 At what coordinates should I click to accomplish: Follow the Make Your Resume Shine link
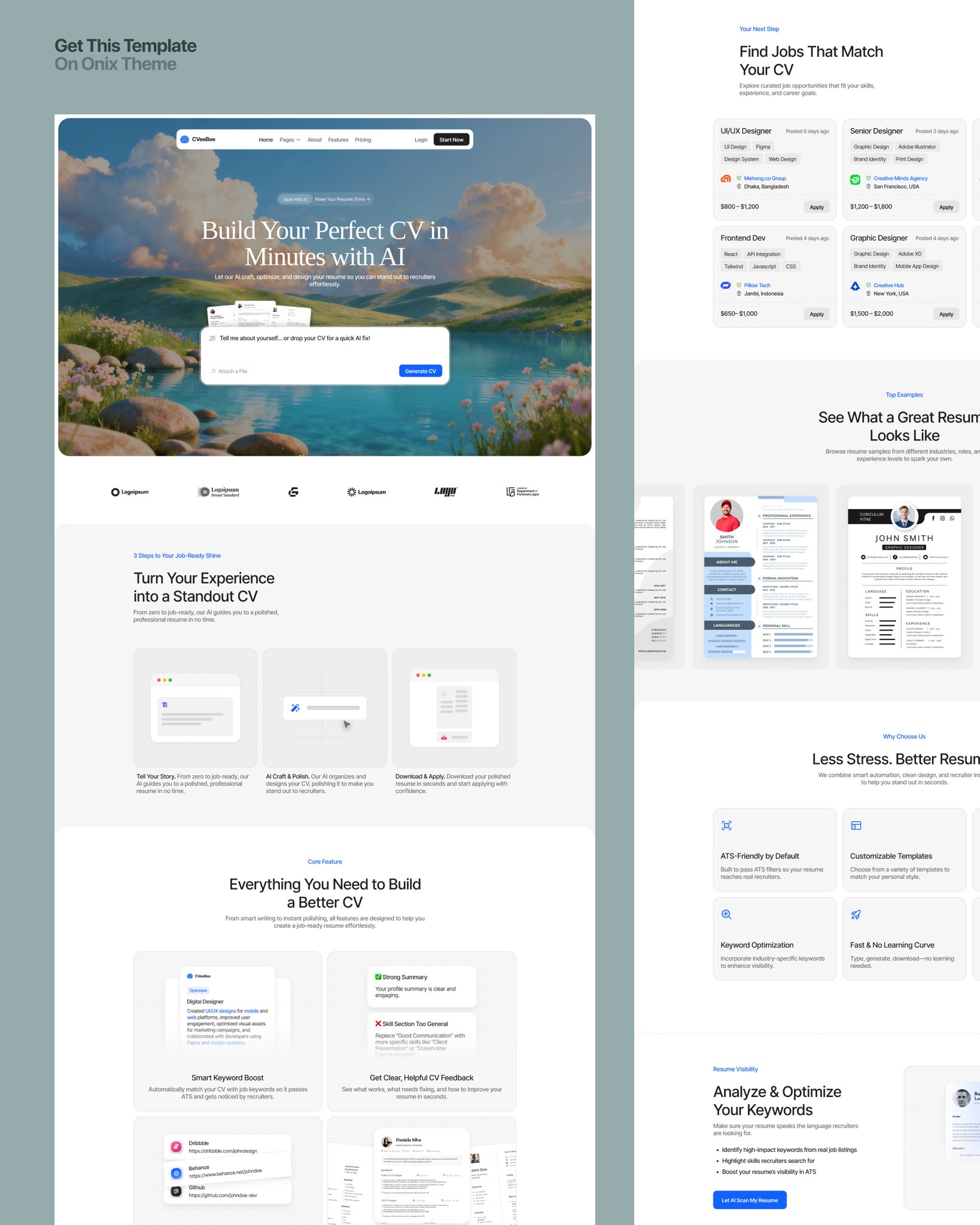coord(342,199)
